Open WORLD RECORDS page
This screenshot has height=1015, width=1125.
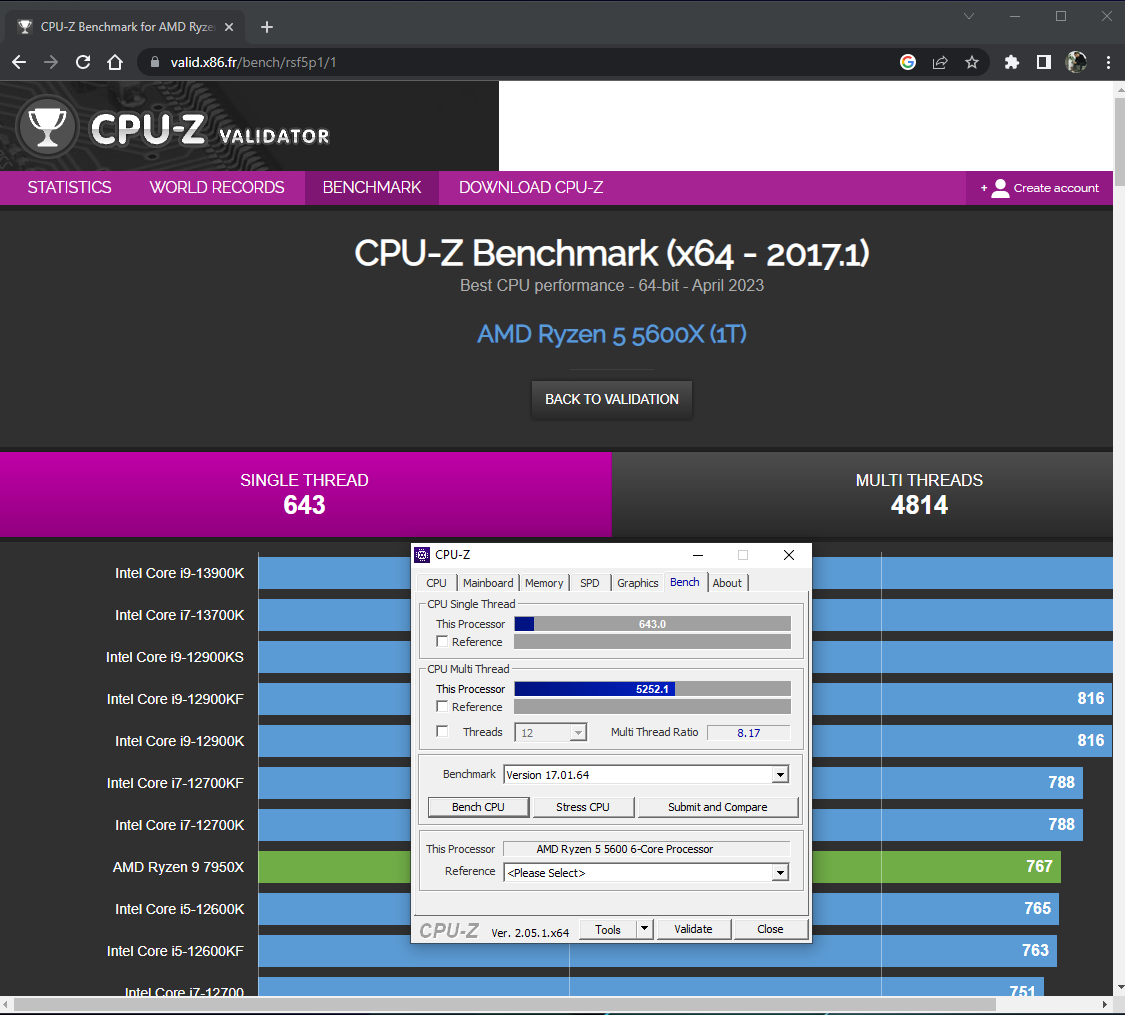(217, 188)
